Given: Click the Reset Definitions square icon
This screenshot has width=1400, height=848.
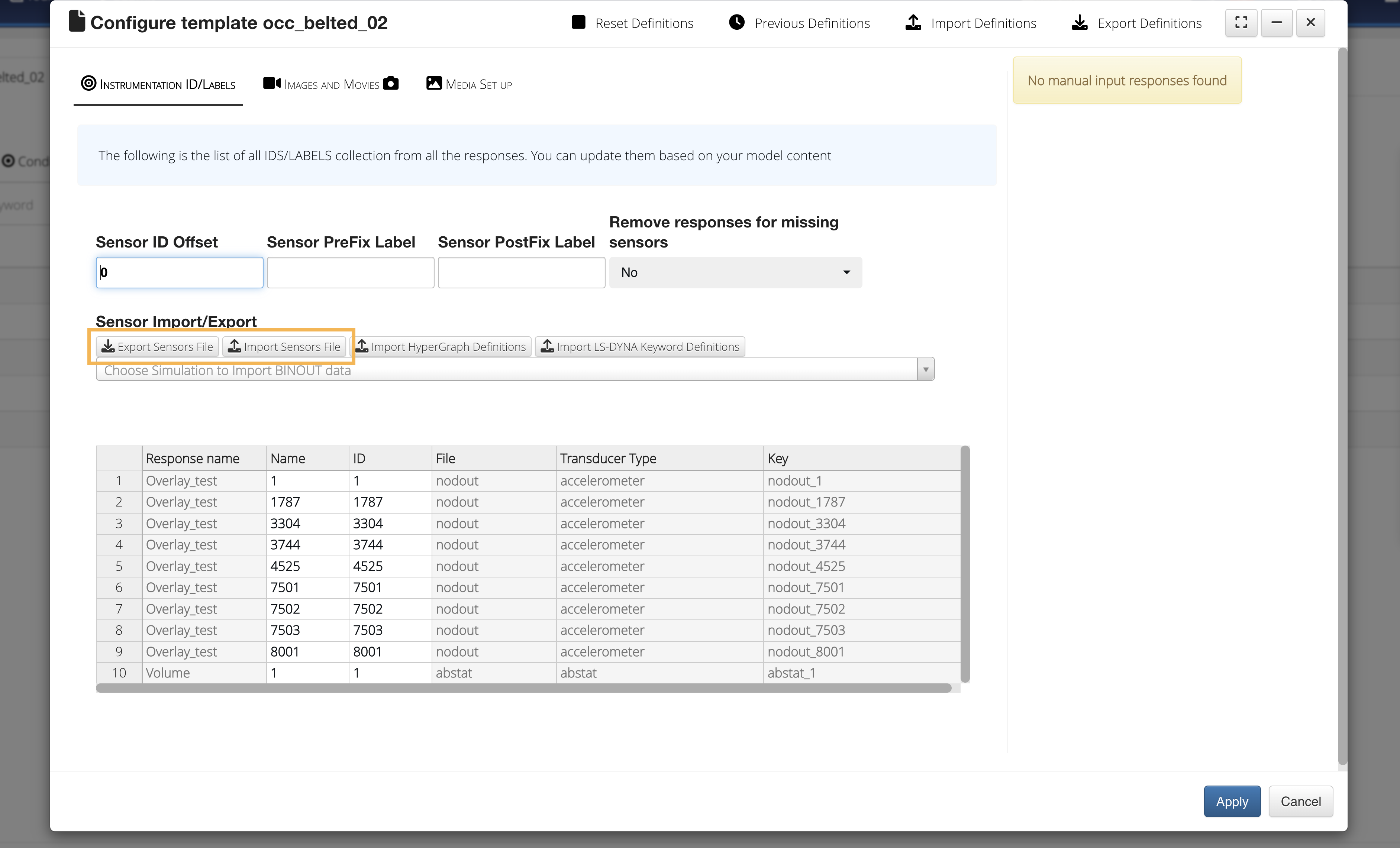Looking at the screenshot, I should pos(578,23).
